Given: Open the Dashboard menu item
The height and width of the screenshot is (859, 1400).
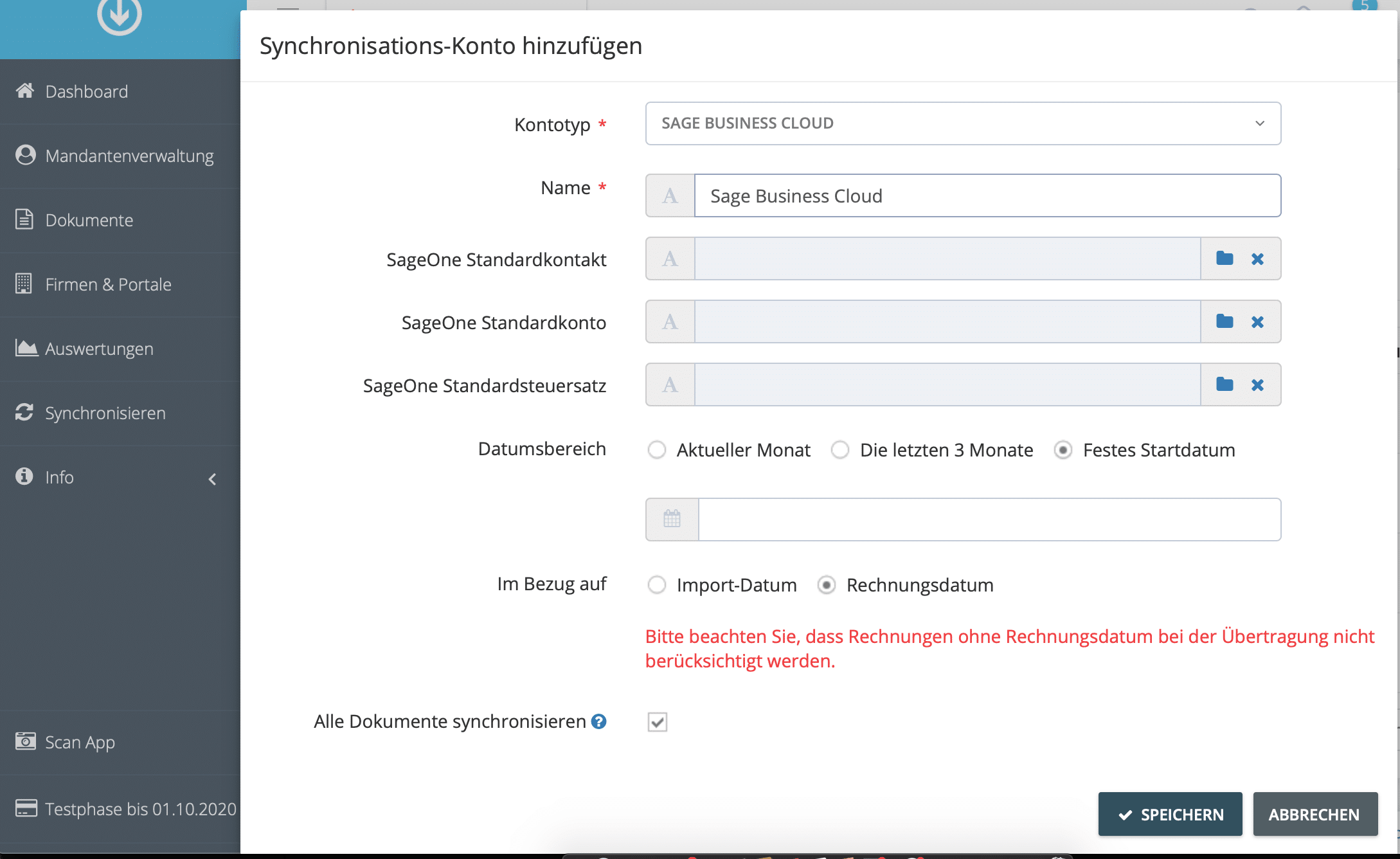Looking at the screenshot, I should [120, 91].
